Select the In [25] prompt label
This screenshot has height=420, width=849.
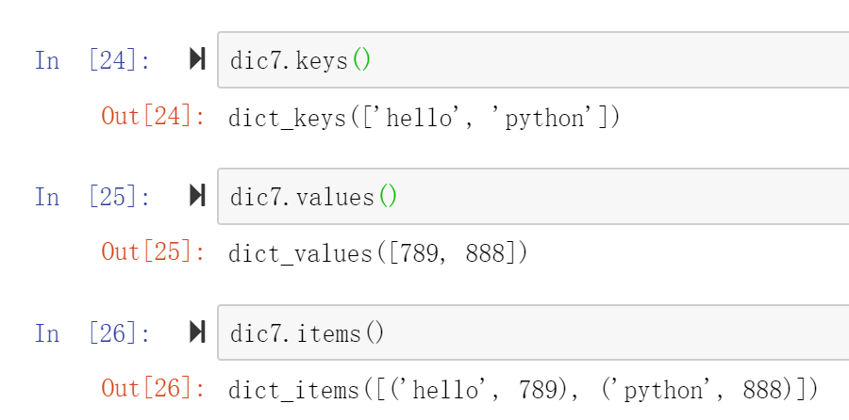click(92, 196)
